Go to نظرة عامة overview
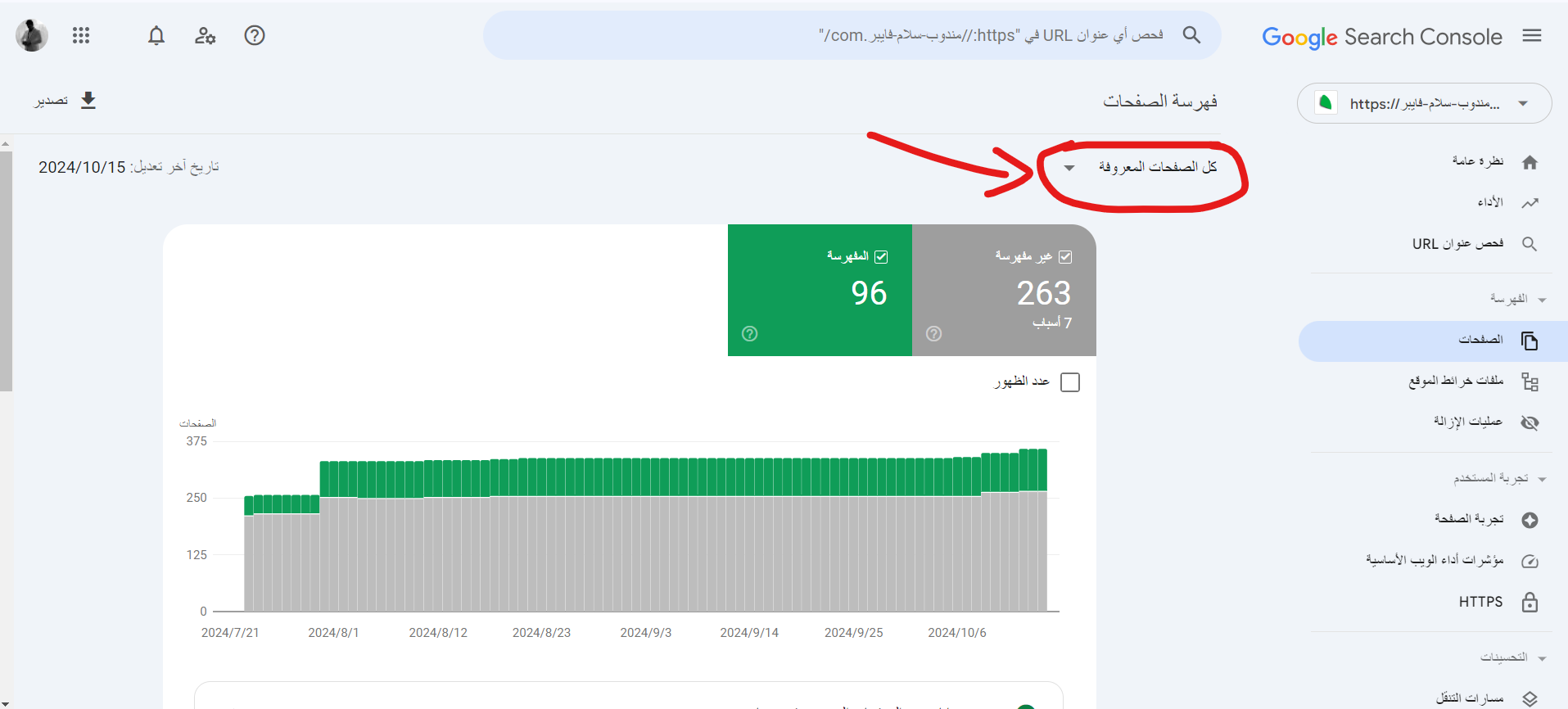The image size is (1568, 709). click(1478, 161)
